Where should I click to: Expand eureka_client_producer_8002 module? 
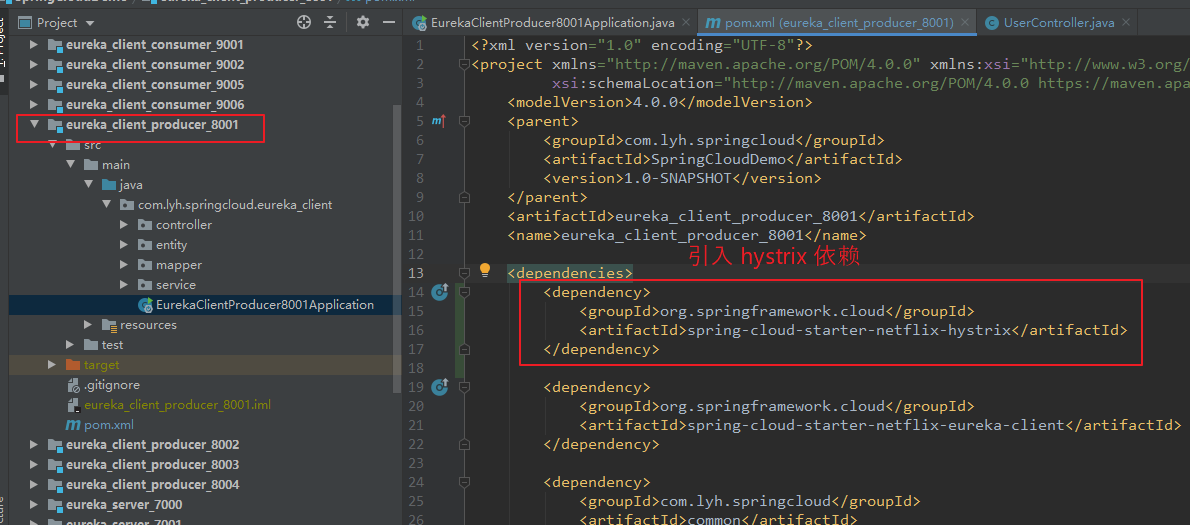pos(33,445)
